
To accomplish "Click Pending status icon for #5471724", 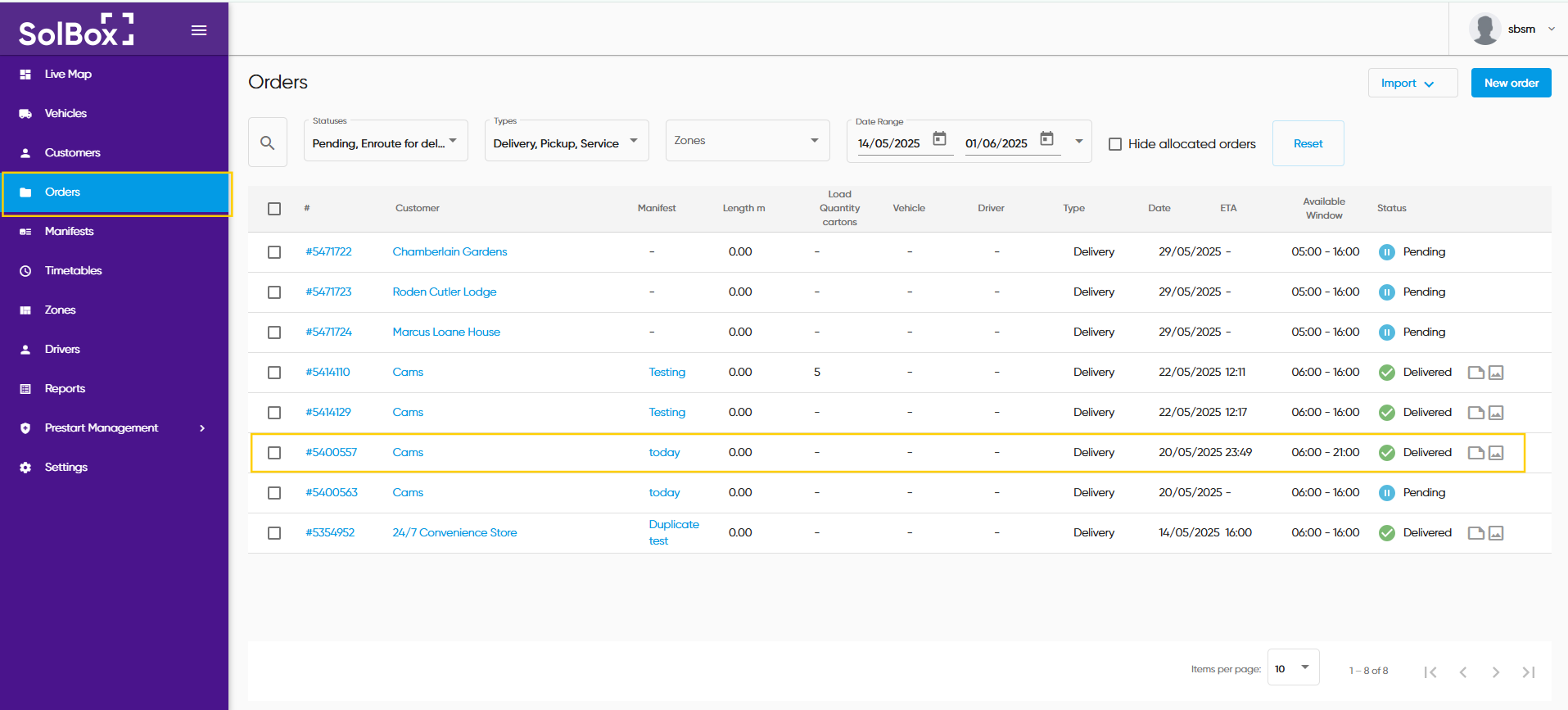I will [x=1387, y=332].
